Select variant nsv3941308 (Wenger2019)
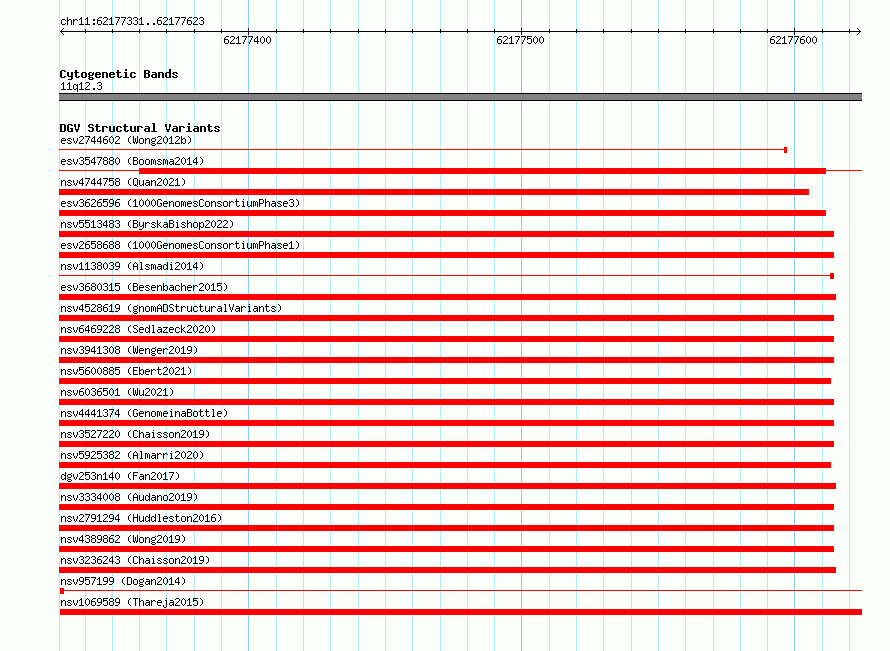The height and width of the screenshot is (651, 890). click(x=129, y=350)
